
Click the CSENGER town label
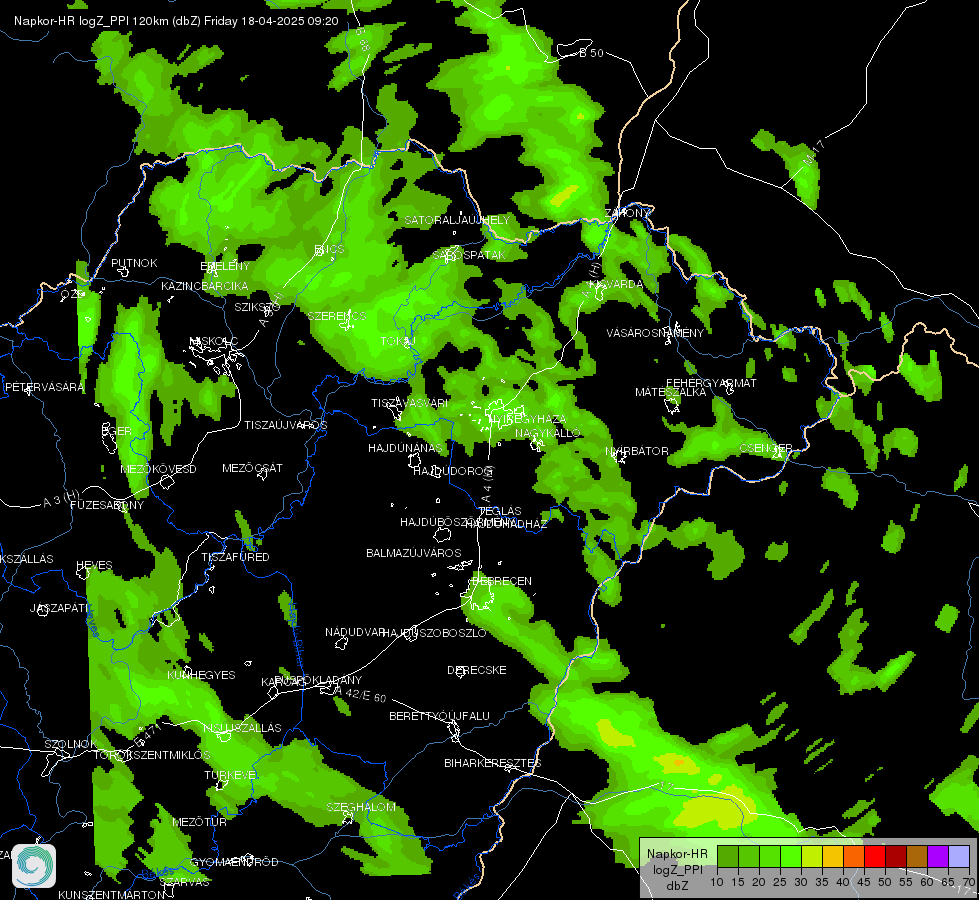[x=766, y=448]
